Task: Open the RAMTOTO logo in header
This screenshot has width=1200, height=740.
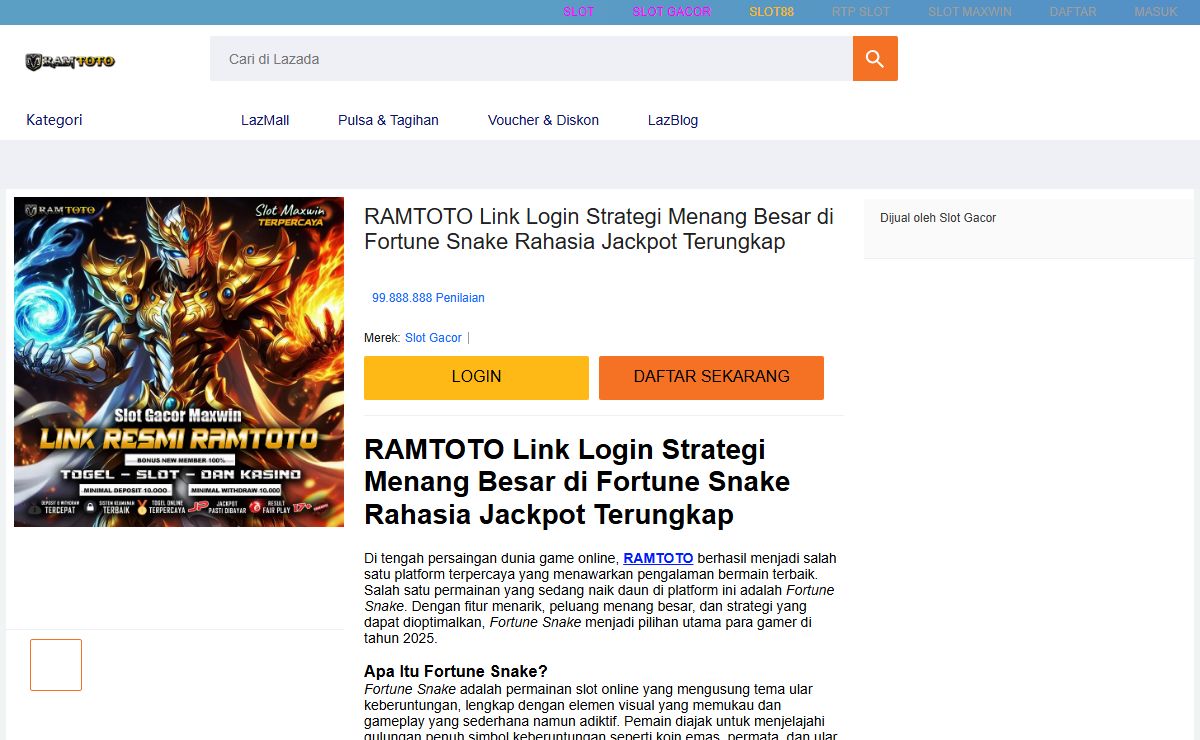Action: (70, 62)
